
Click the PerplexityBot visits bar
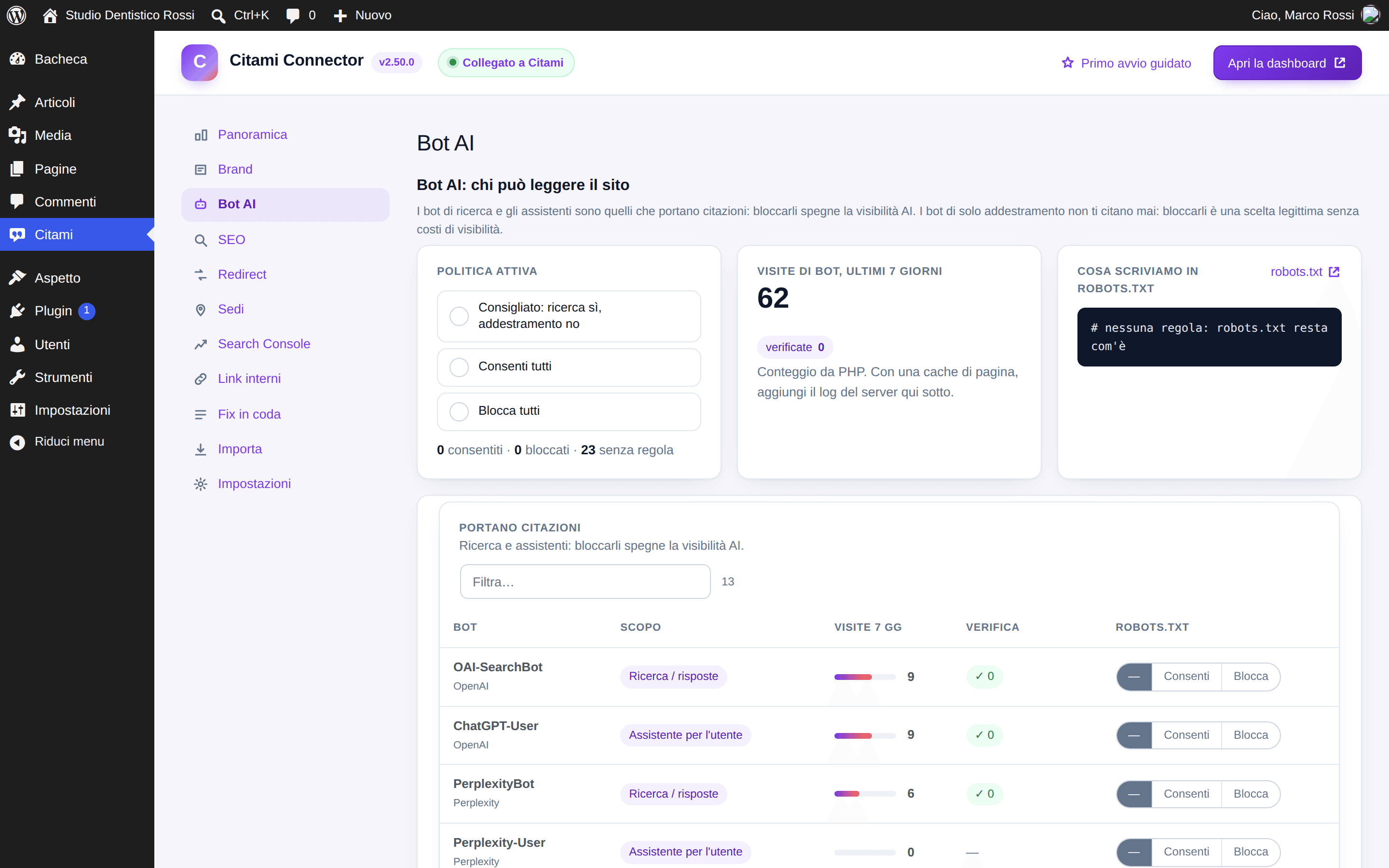point(864,794)
